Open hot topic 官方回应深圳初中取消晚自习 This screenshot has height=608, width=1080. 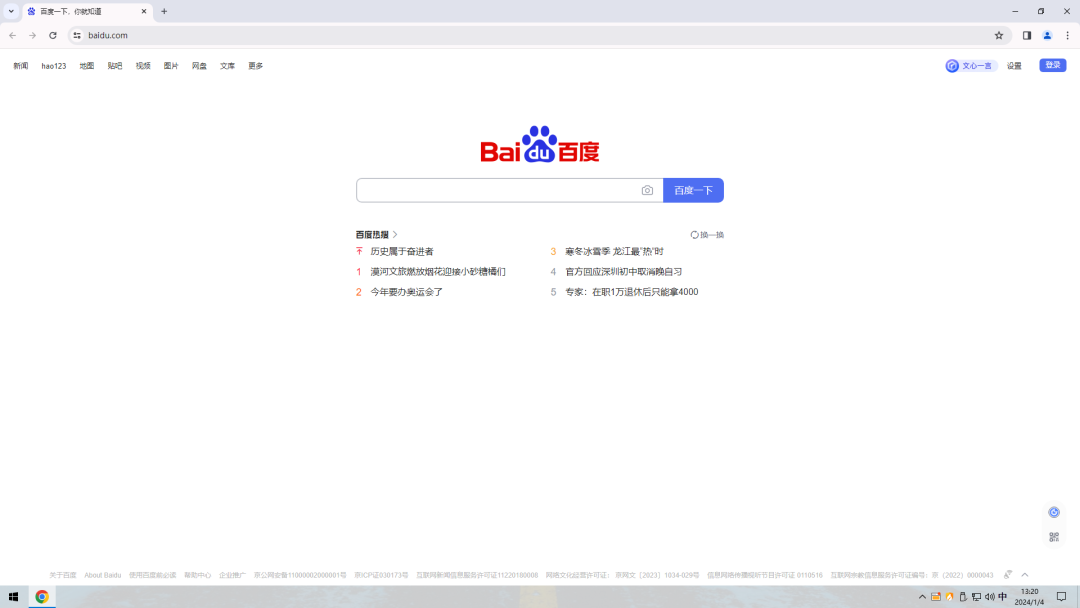click(624, 272)
